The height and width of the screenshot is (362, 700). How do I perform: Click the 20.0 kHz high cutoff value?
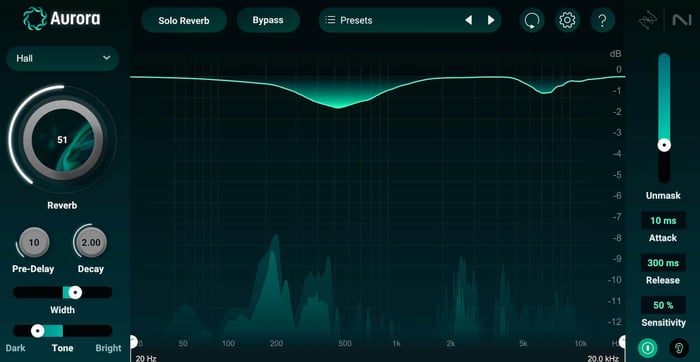point(603,358)
